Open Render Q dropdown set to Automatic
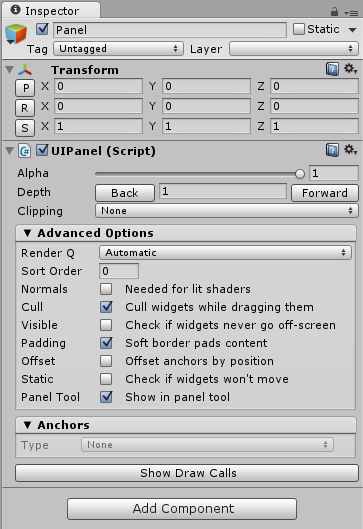Screen dimensions: 363x529 point(225,253)
